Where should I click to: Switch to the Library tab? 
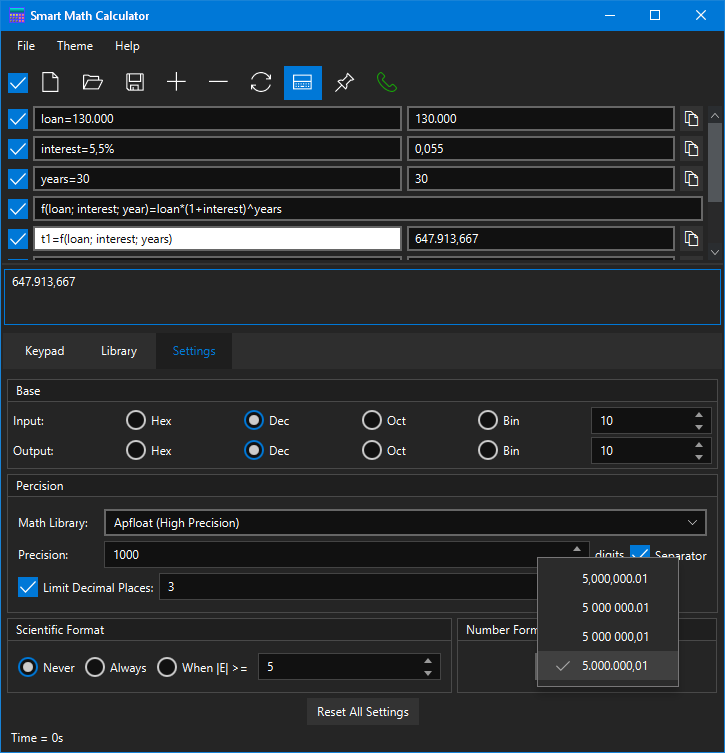(119, 351)
